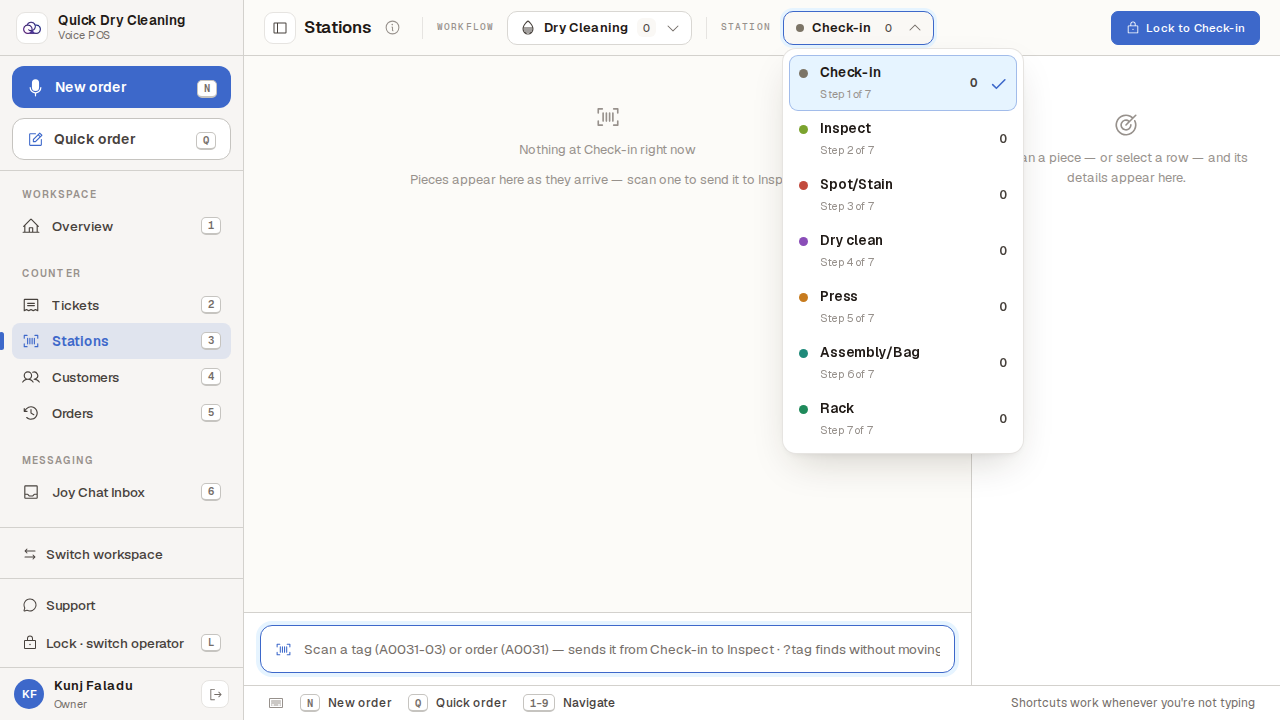Open the Stations info icon
The image size is (1280, 720).
393,28
